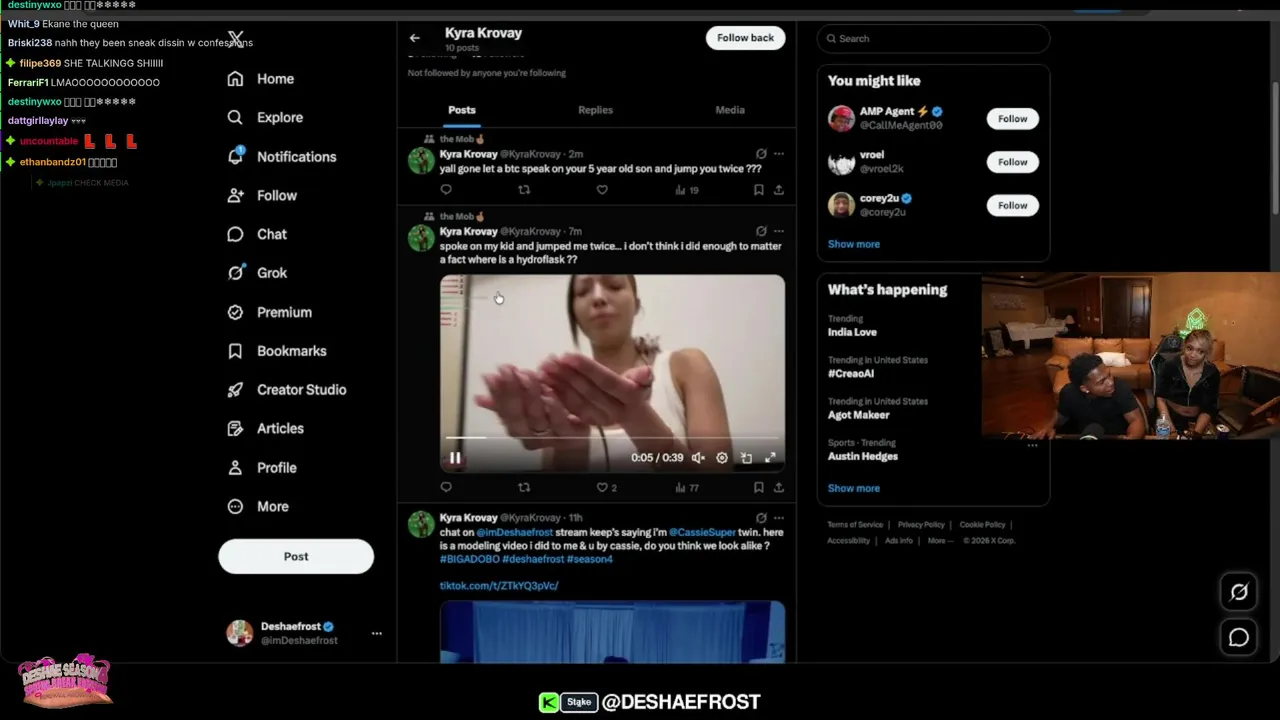Click the Follow people icon in sidebar
The image size is (1280, 720).
235,196
